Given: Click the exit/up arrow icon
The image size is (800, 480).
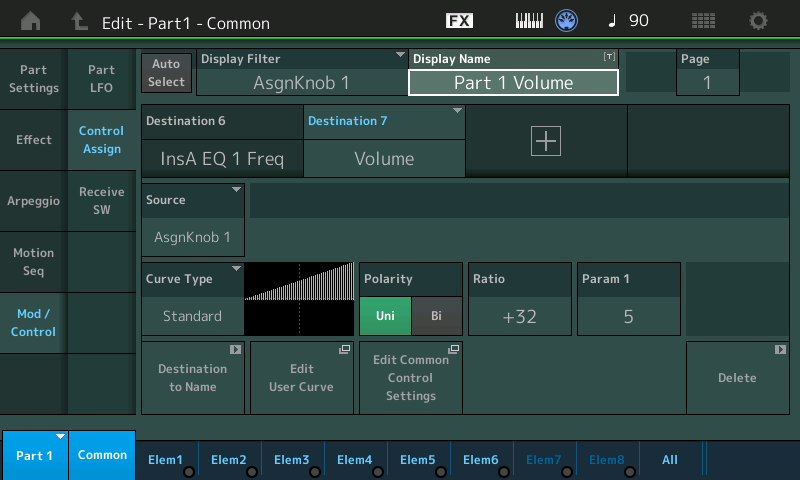Looking at the screenshot, I should pos(79,21).
